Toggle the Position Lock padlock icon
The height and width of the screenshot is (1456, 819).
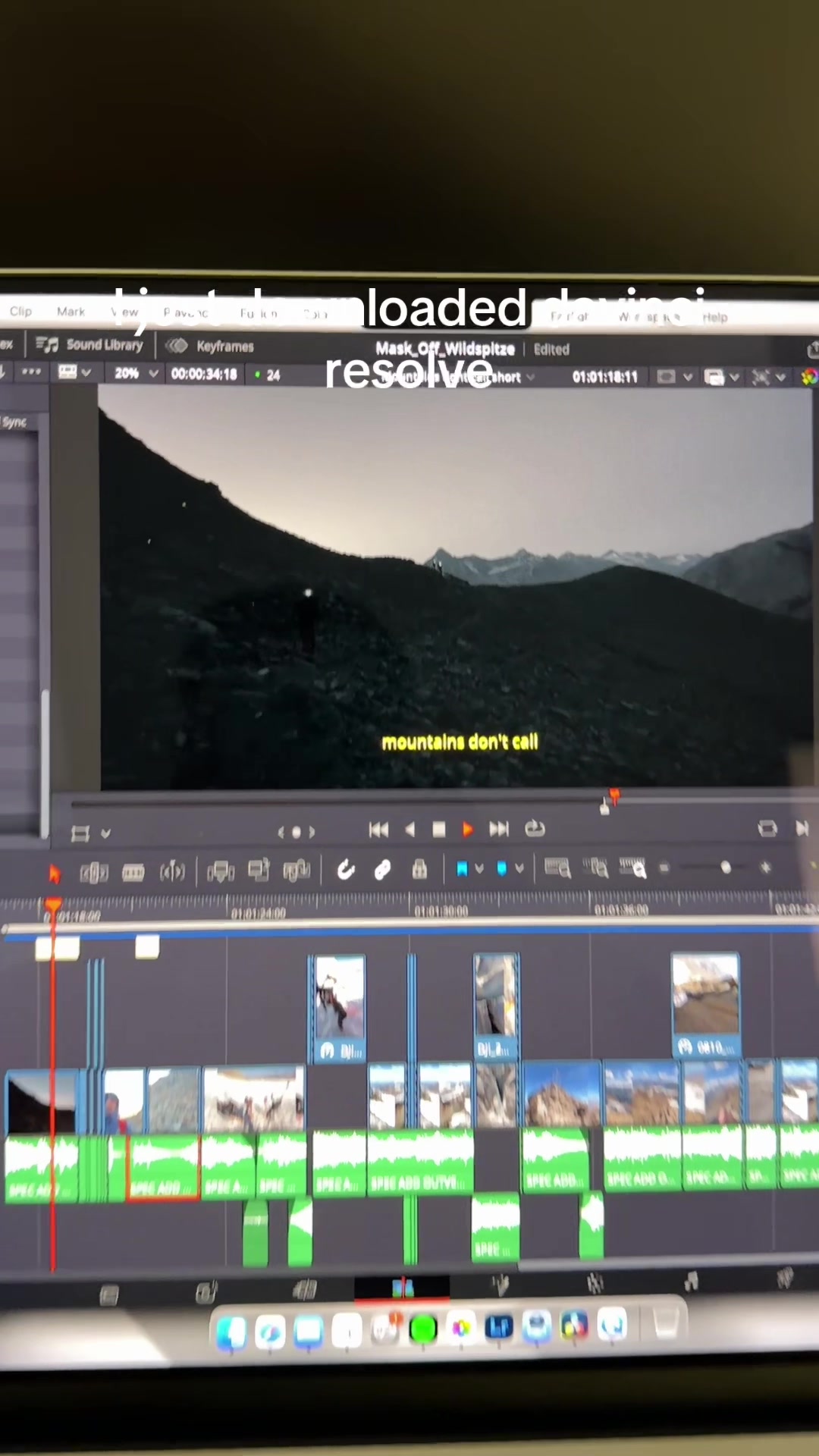419,869
